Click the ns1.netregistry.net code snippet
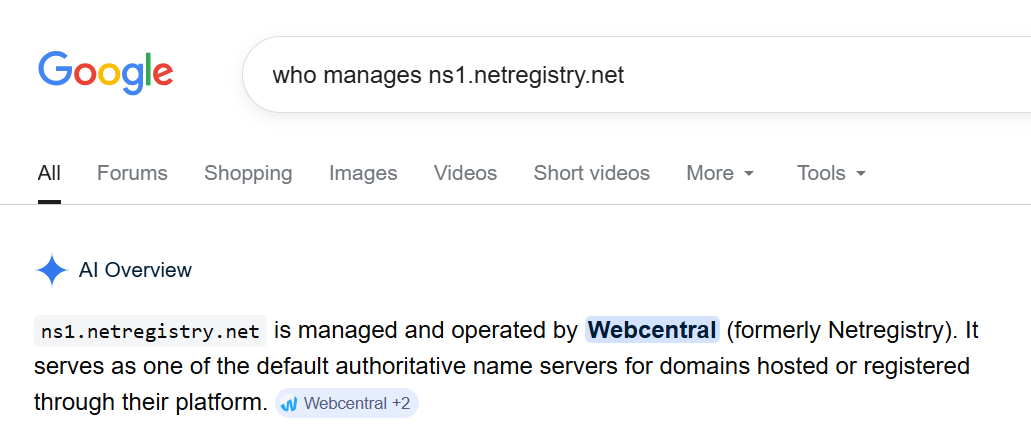This screenshot has width=1031, height=447. pyautogui.click(x=150, y=331)
